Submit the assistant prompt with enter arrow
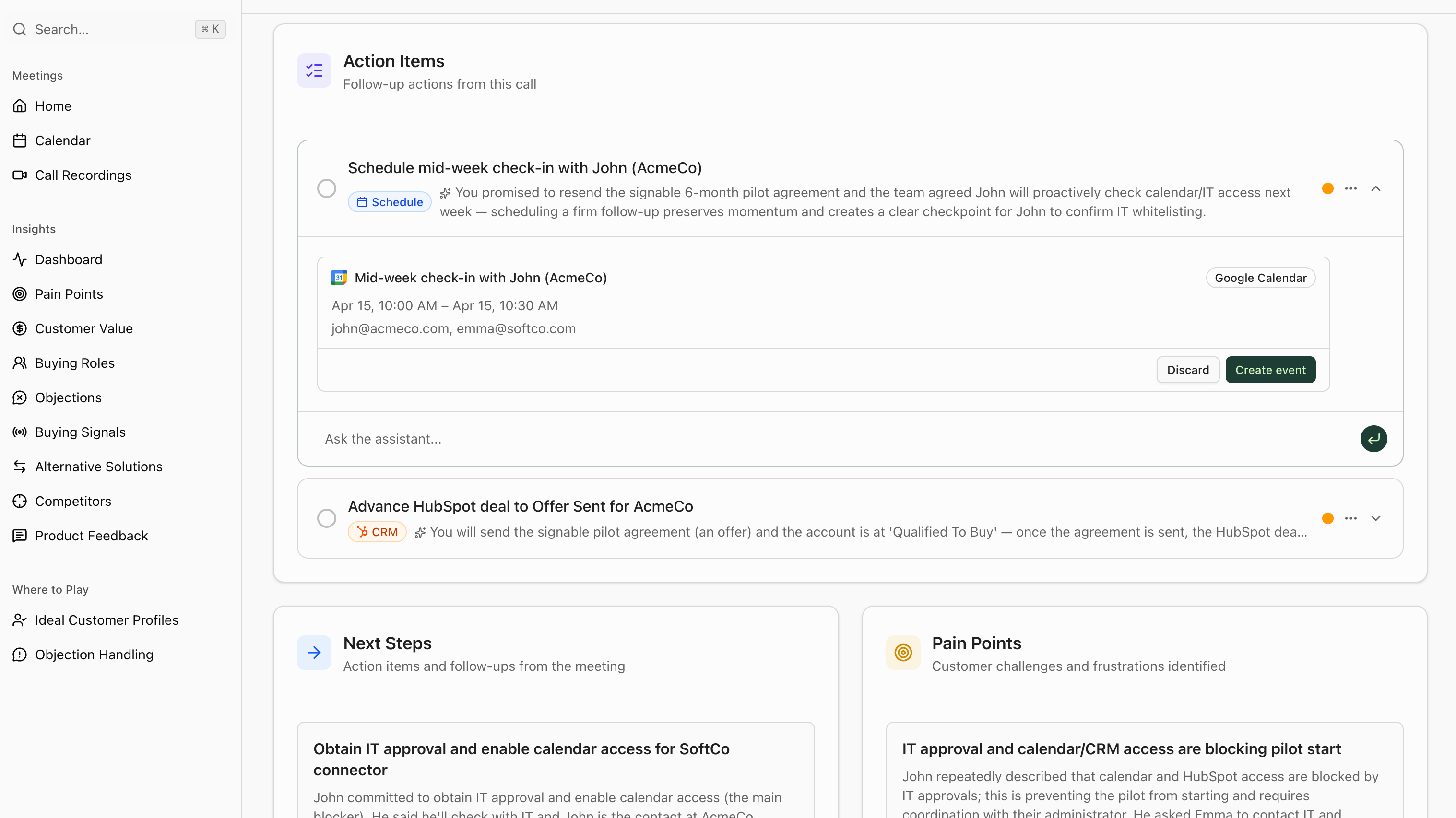1456x818 pixels. tap(1373, 439)
